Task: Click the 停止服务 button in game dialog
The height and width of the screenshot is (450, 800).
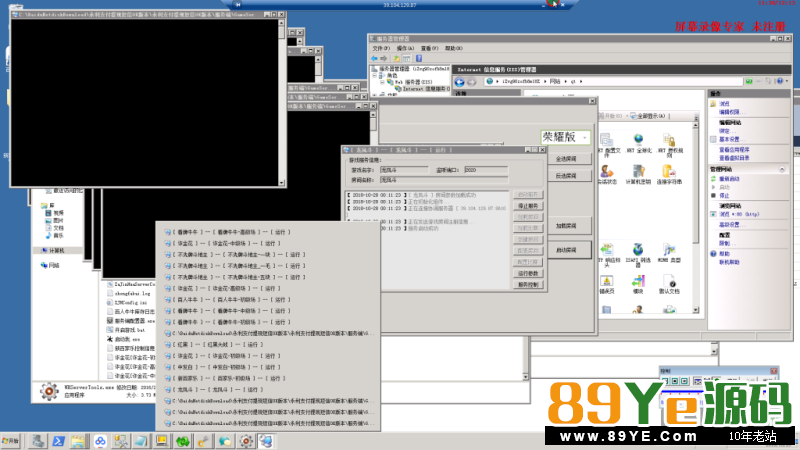Action: click(528, 206)
